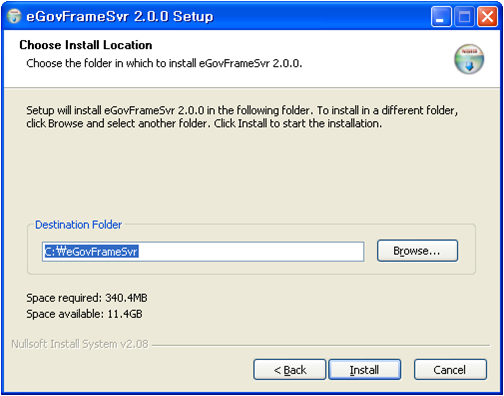504x396 pixels.
Task: Click the Destination Folder group label
Action: [79, 225]
